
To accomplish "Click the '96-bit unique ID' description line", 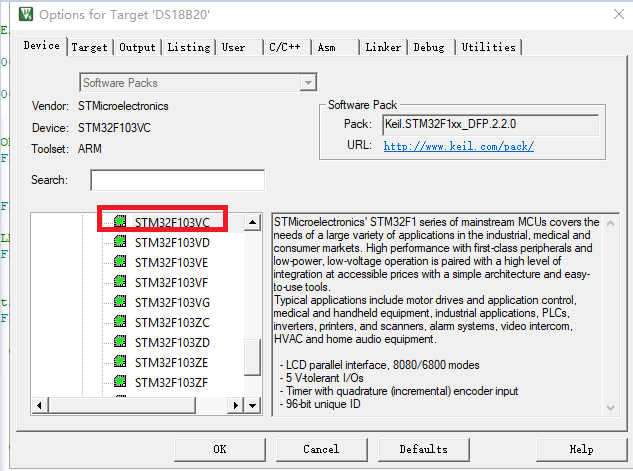I will 321,404.
